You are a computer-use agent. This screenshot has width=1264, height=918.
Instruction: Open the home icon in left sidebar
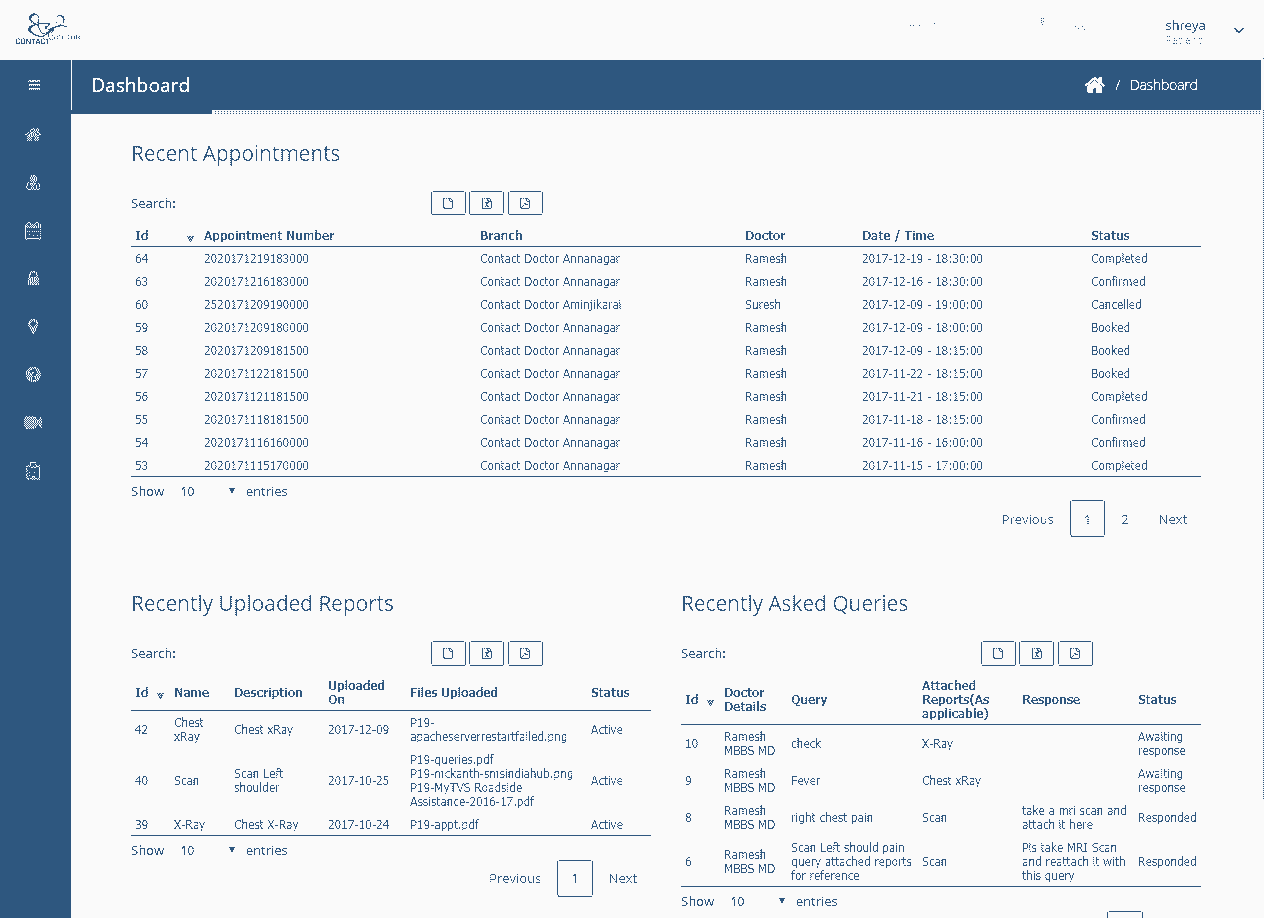pos(33,135)
